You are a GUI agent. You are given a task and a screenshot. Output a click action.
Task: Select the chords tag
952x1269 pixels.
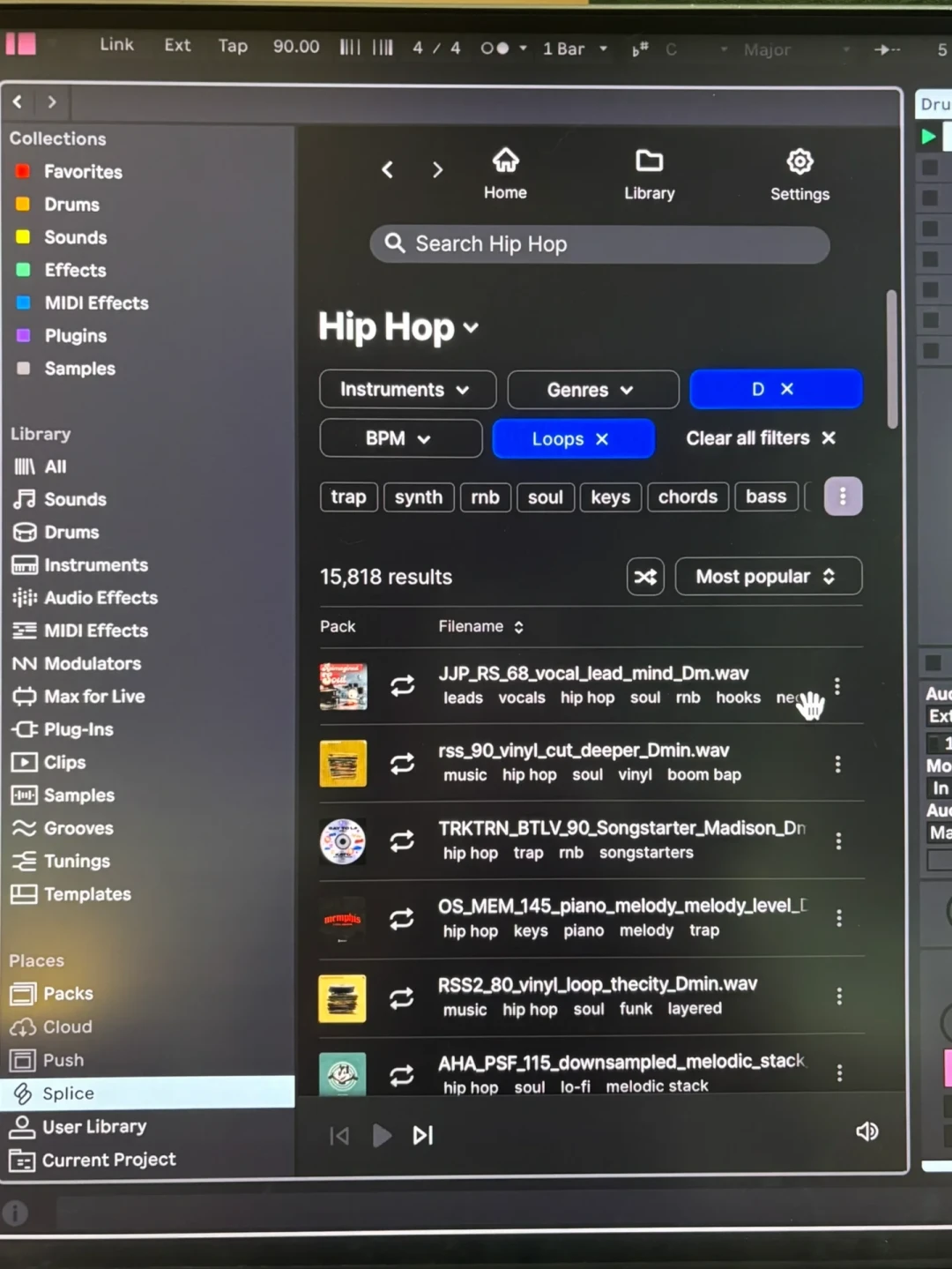[688, 497]
